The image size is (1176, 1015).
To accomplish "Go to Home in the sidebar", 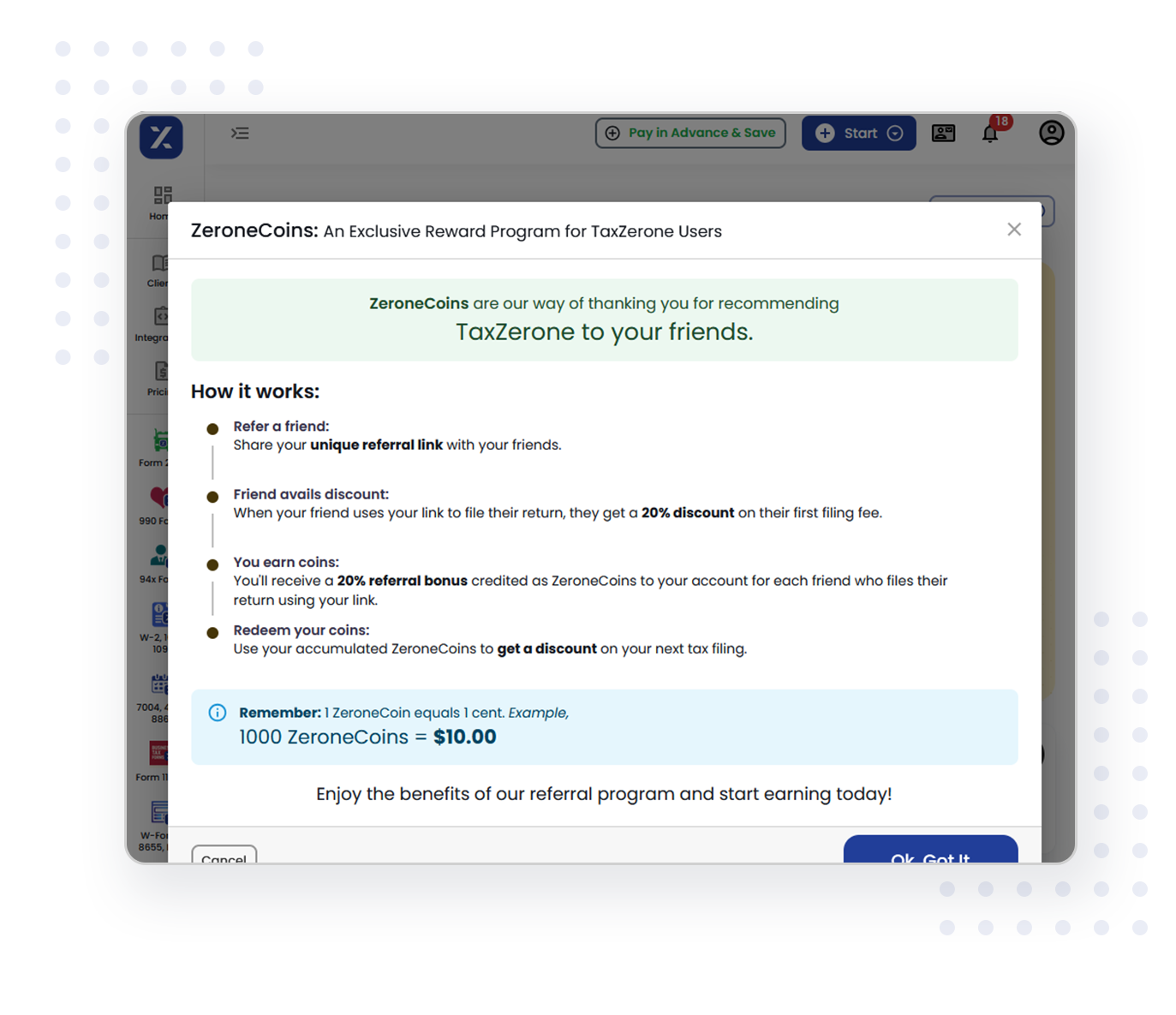I will click(x=160, y=201).
